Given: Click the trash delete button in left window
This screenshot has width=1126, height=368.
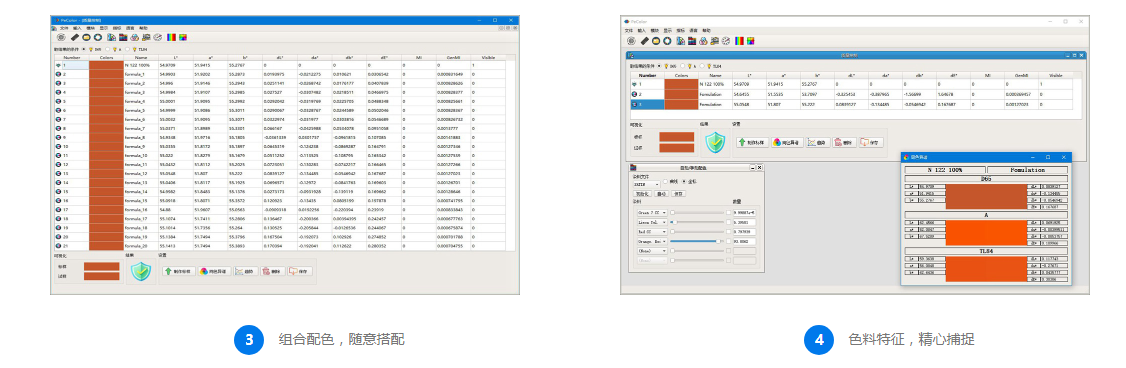Looking at the screenshot, I should [x=273, y=271].
